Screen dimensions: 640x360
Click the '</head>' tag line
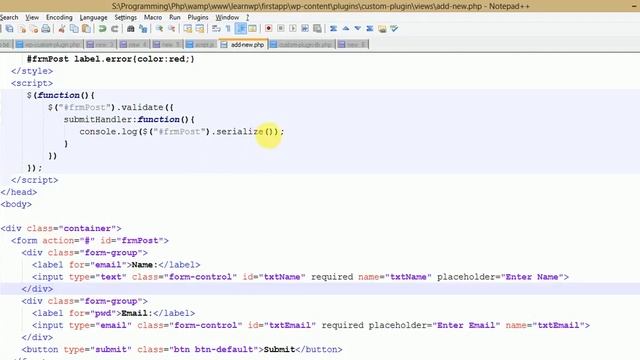(x=19, y=192)
